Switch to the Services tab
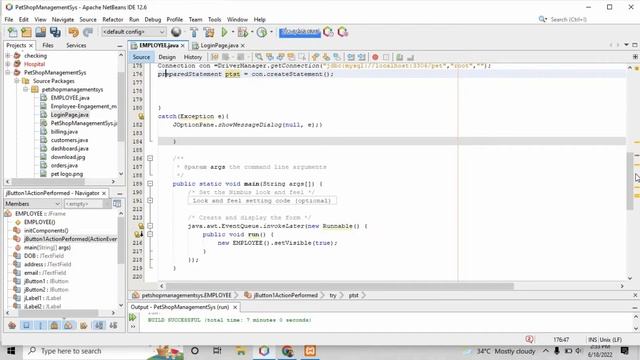This screenshot has width=640, height=360. [x=76, y=45]
